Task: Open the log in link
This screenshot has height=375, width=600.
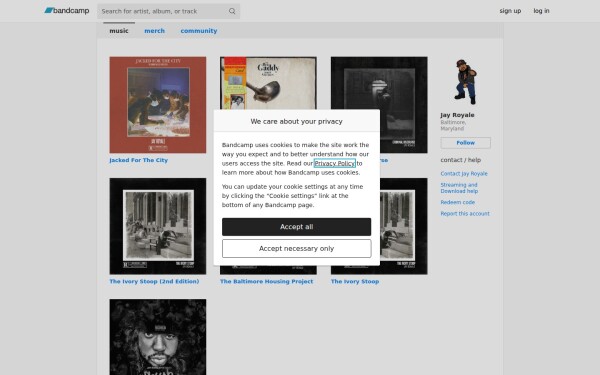Action: [x=541, y=11]
